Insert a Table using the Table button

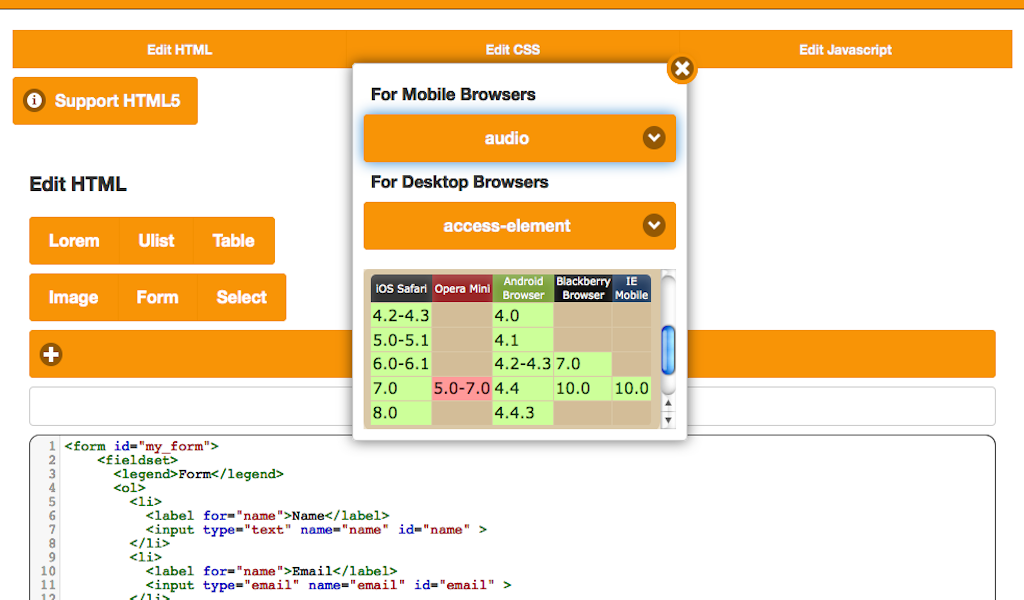tap(233, 241)
